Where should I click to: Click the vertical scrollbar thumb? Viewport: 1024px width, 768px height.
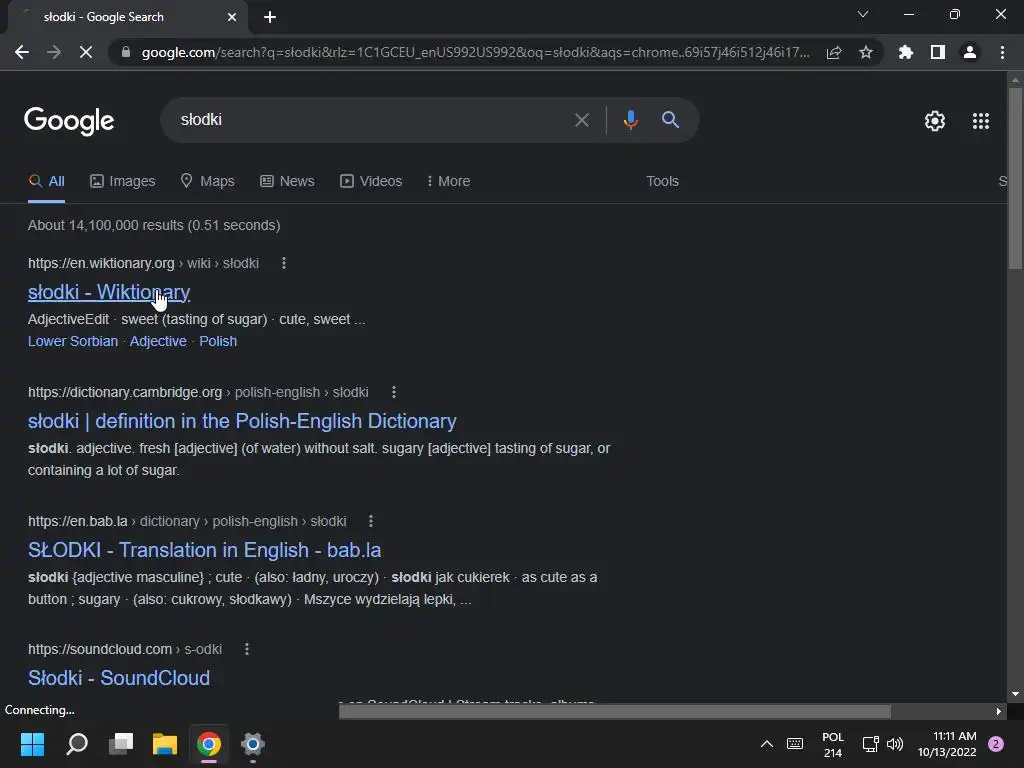1015,178
